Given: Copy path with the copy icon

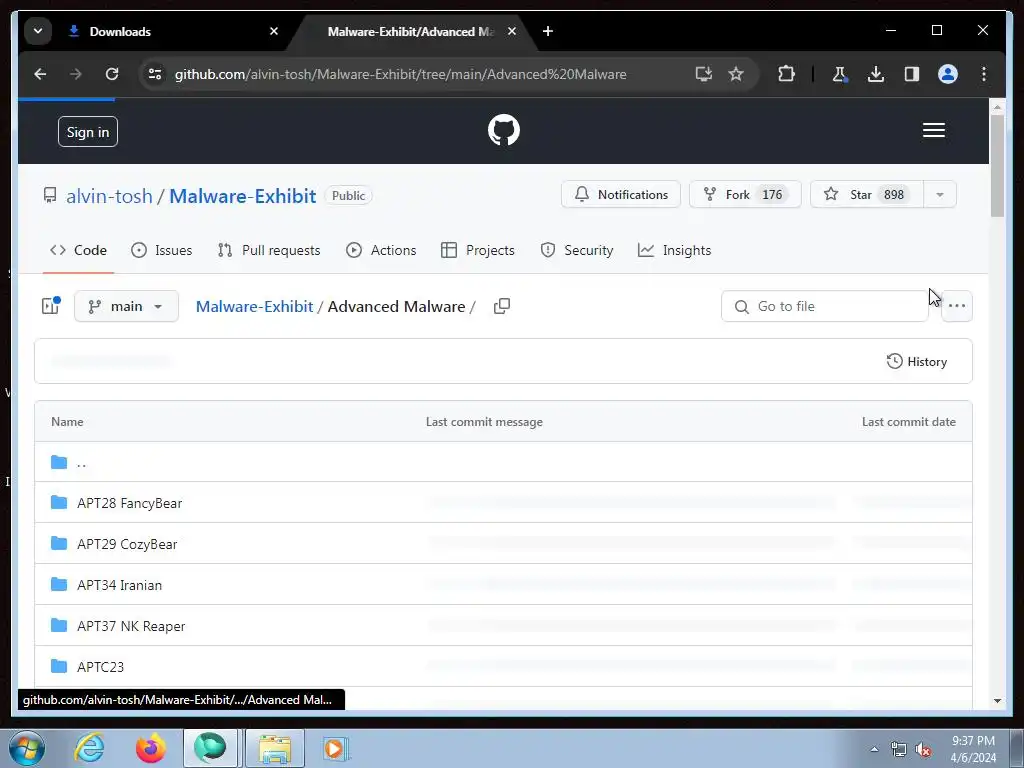Looking at the screenshot, I should coord(502,306).
